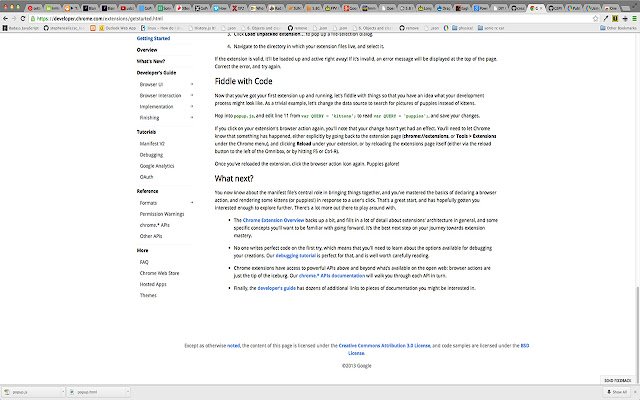Open the FAQ sidebar link

(x=144, y=262)
